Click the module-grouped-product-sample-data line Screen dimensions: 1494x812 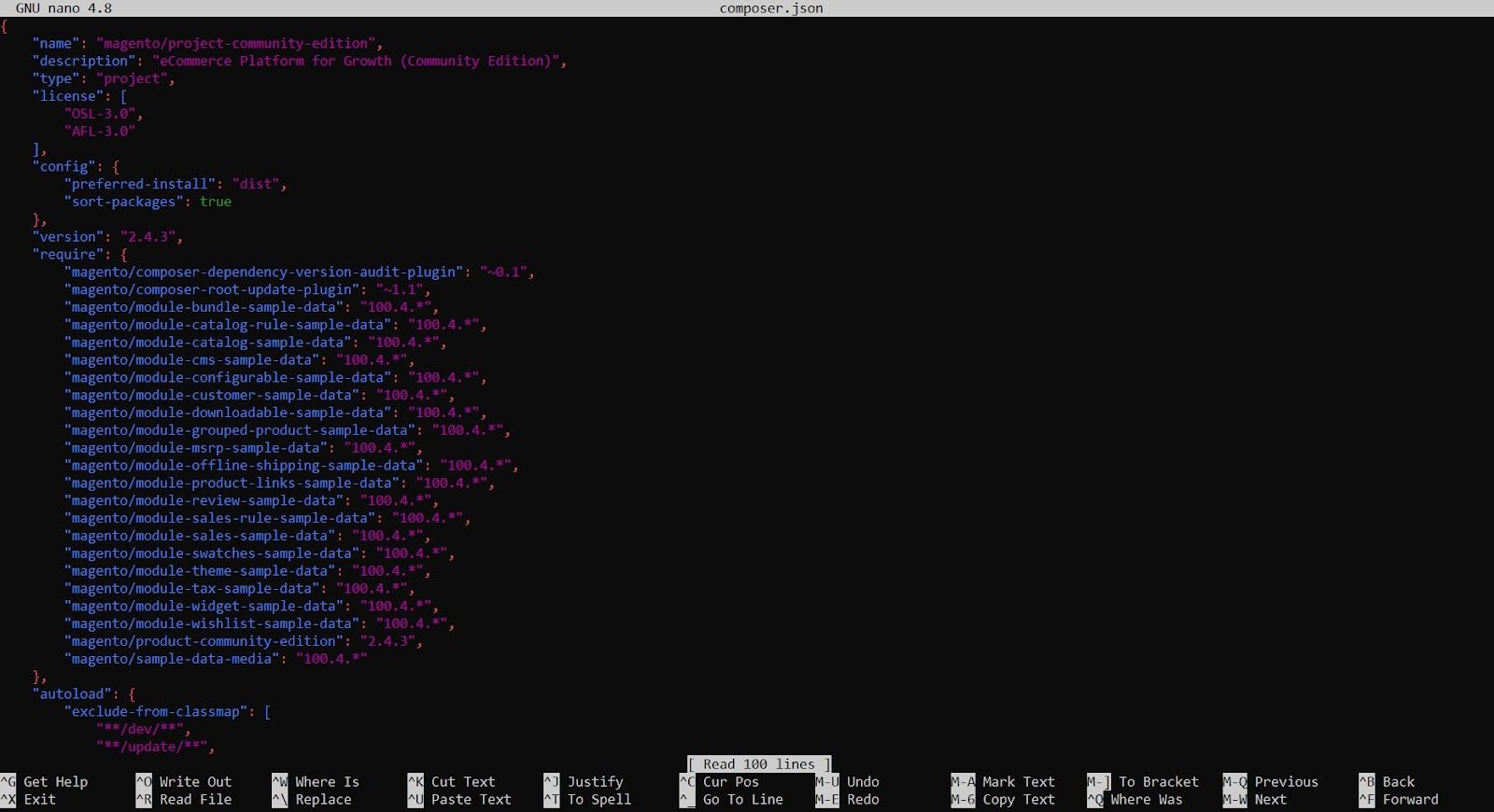pos(288,431)
